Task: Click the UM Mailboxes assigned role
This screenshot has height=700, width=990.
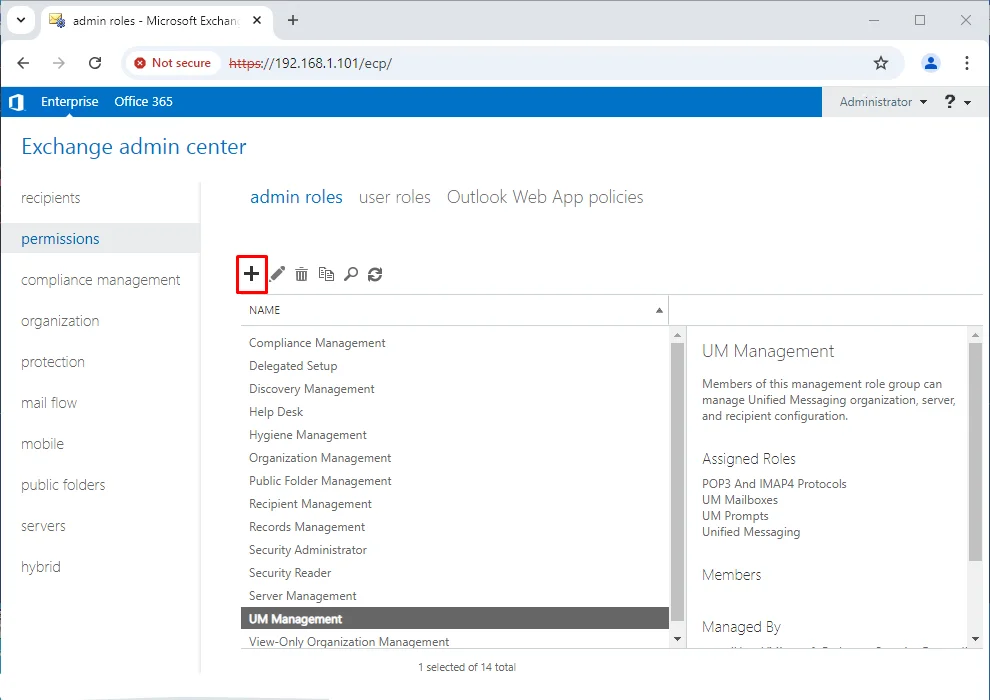Action: point(739,500)
